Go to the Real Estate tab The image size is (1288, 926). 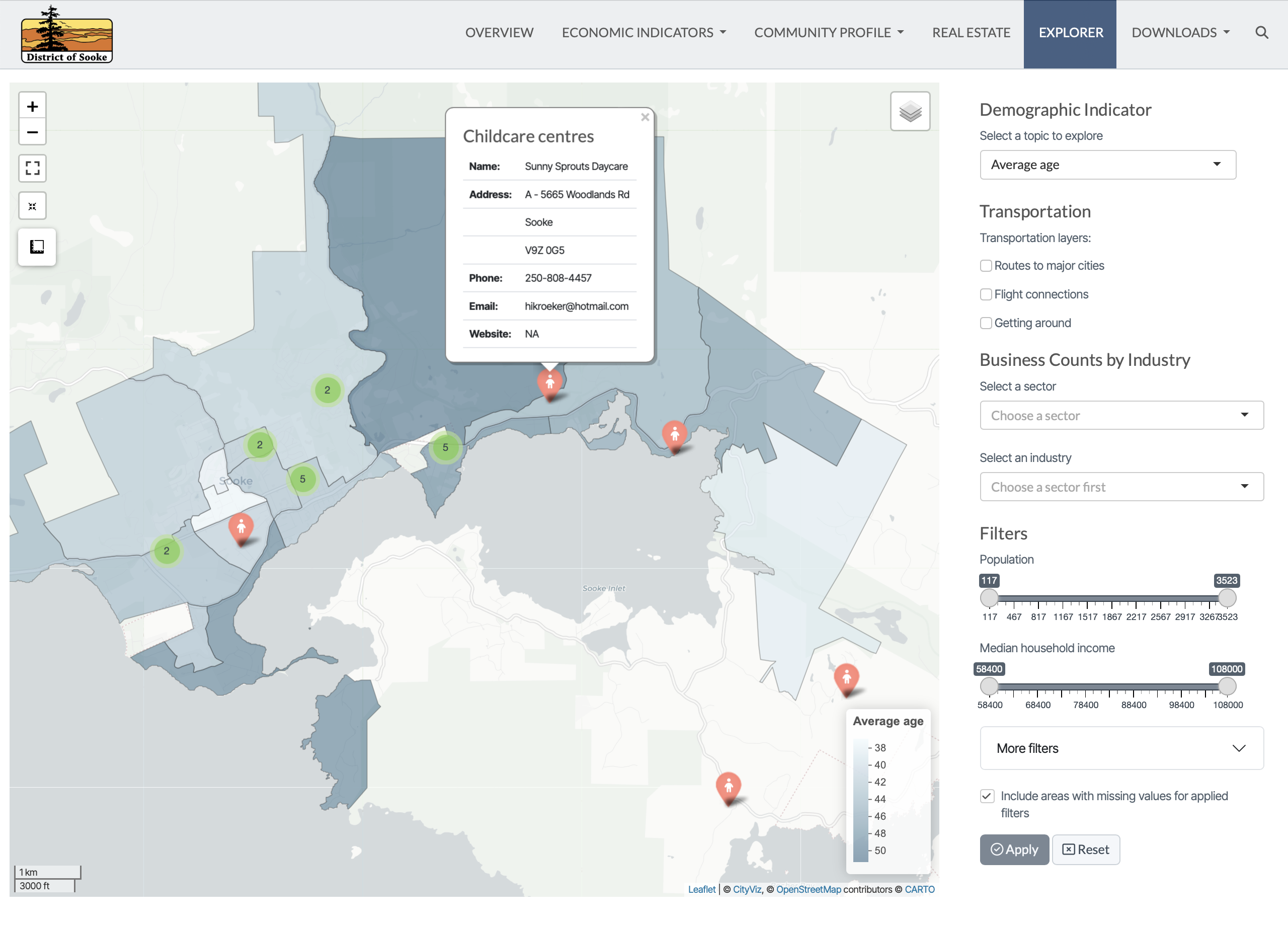(971, 32)
